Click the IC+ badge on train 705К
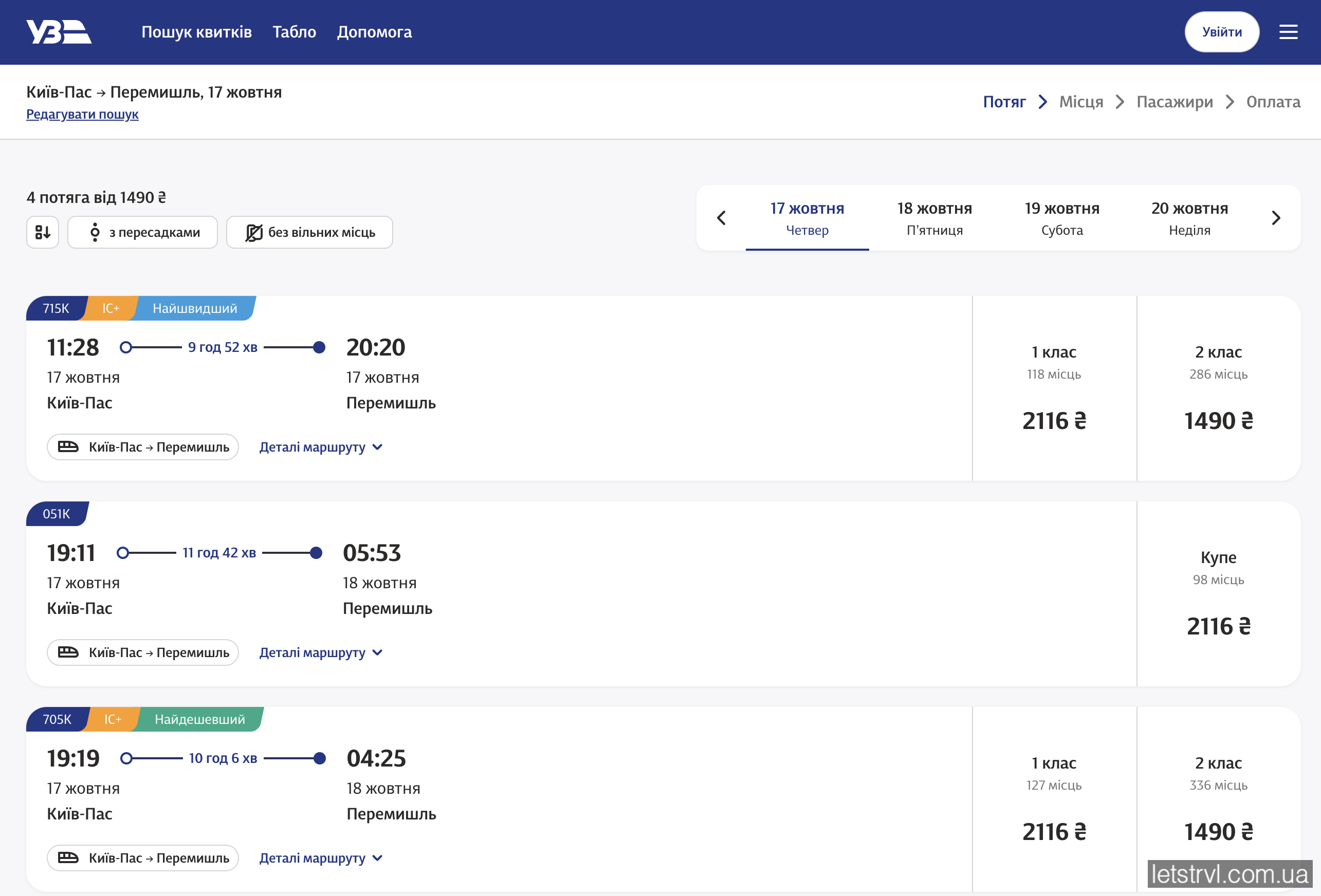Image resolution: width=1321 pixels, height=896 pixels. pos(113,719)
